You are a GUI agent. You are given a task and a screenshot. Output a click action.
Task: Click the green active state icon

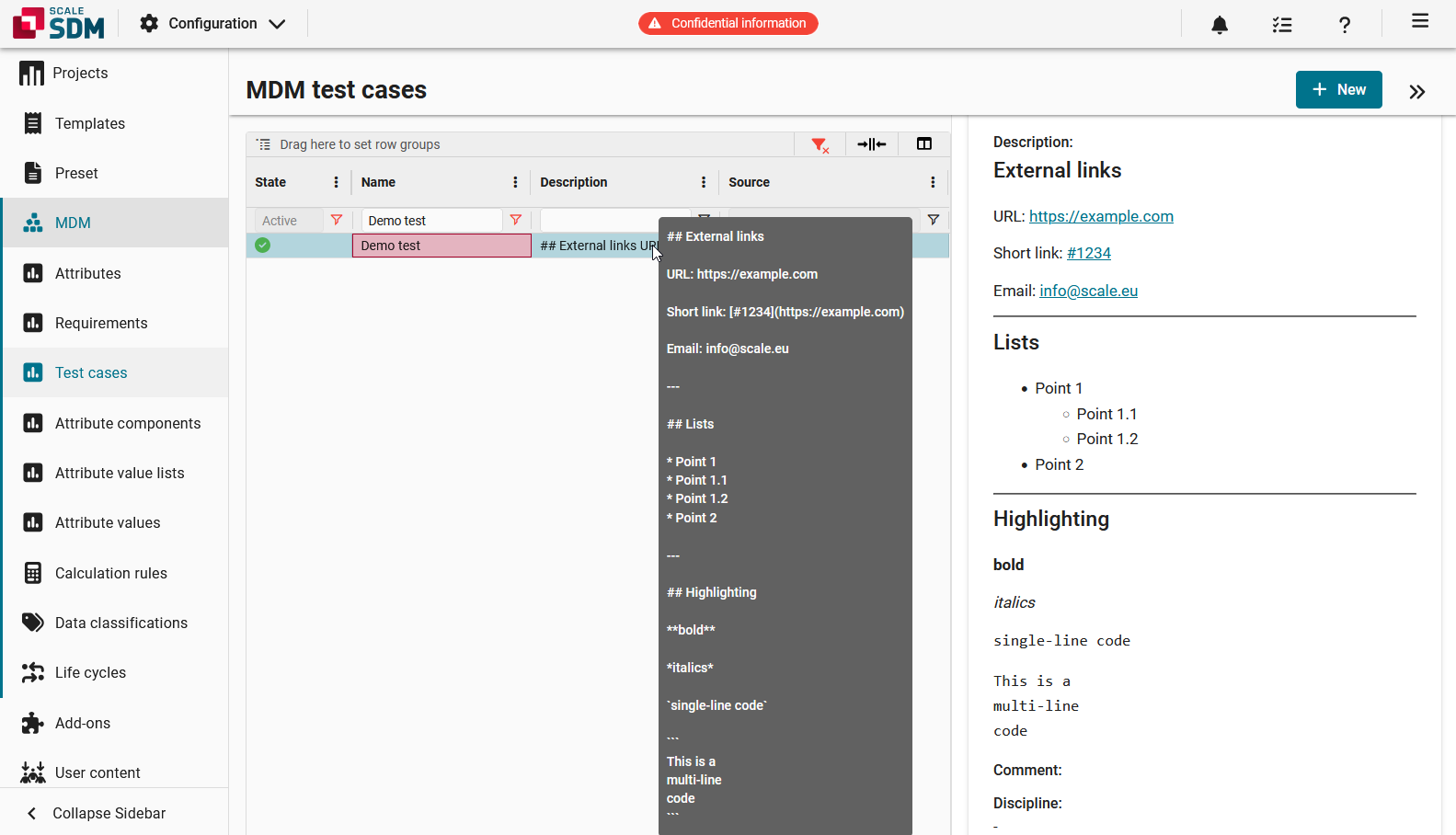263,246
